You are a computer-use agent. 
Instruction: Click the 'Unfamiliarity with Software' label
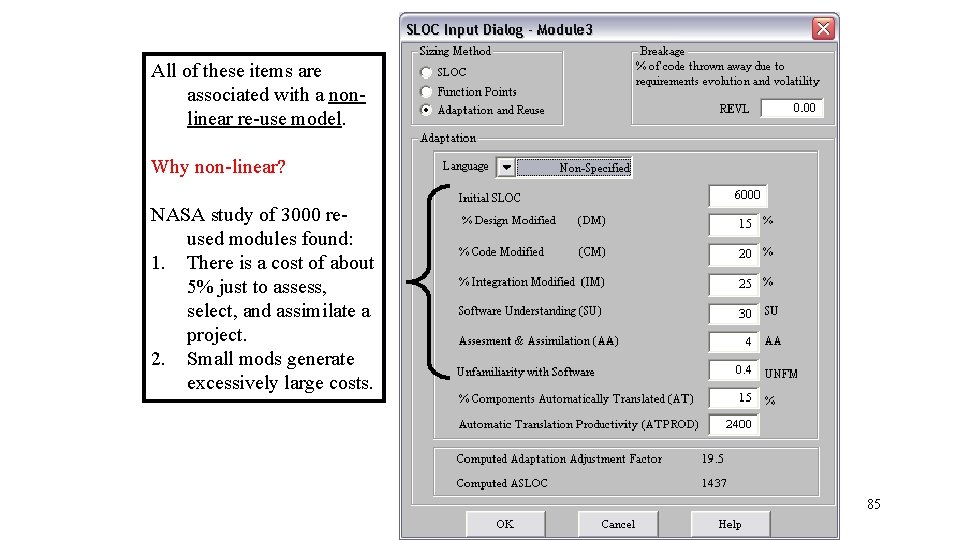point(525,372)
